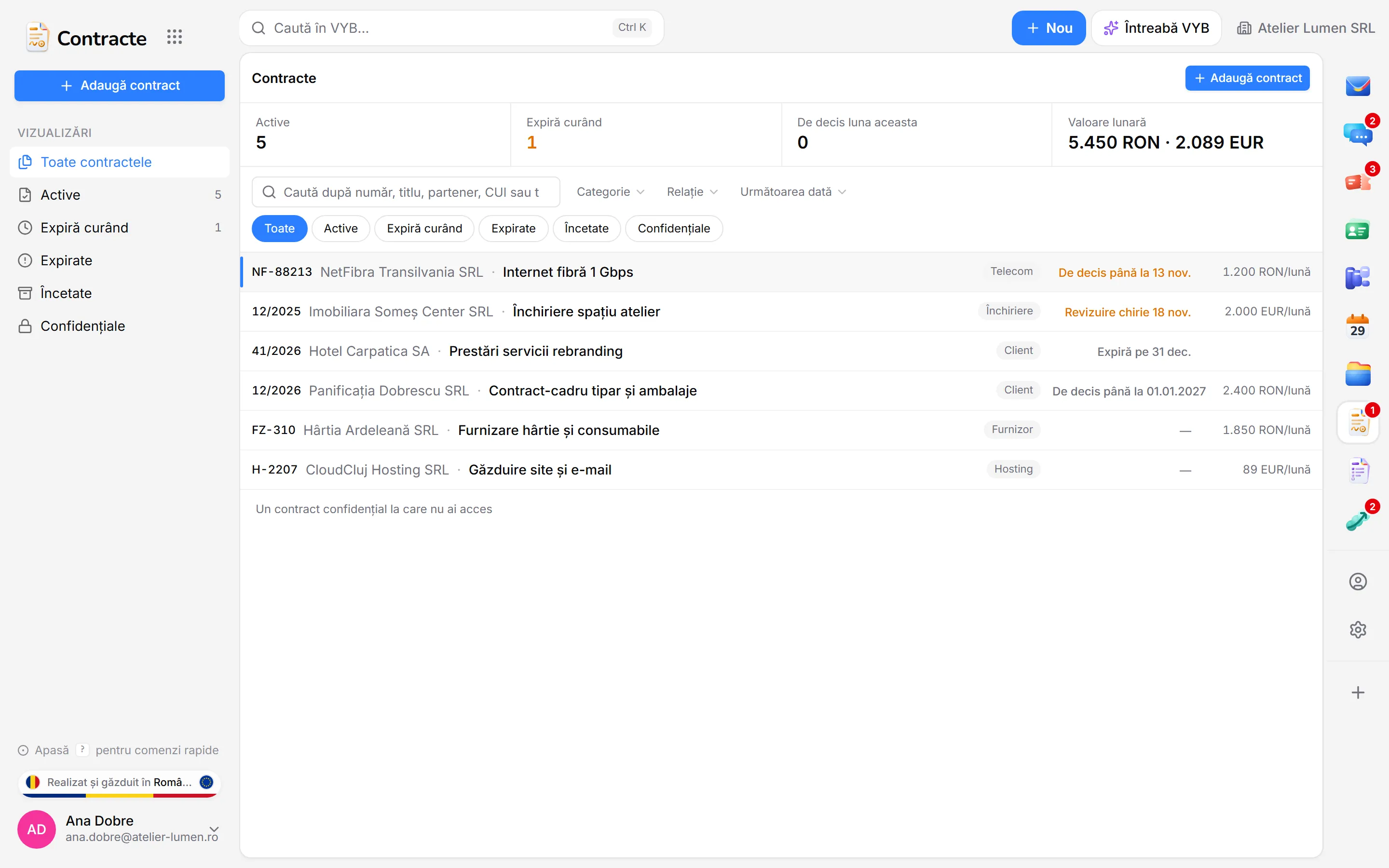Open the Mail app in right dock
The width and height of the screenshot is (1389, 868).
click(x=1358, y=86)
